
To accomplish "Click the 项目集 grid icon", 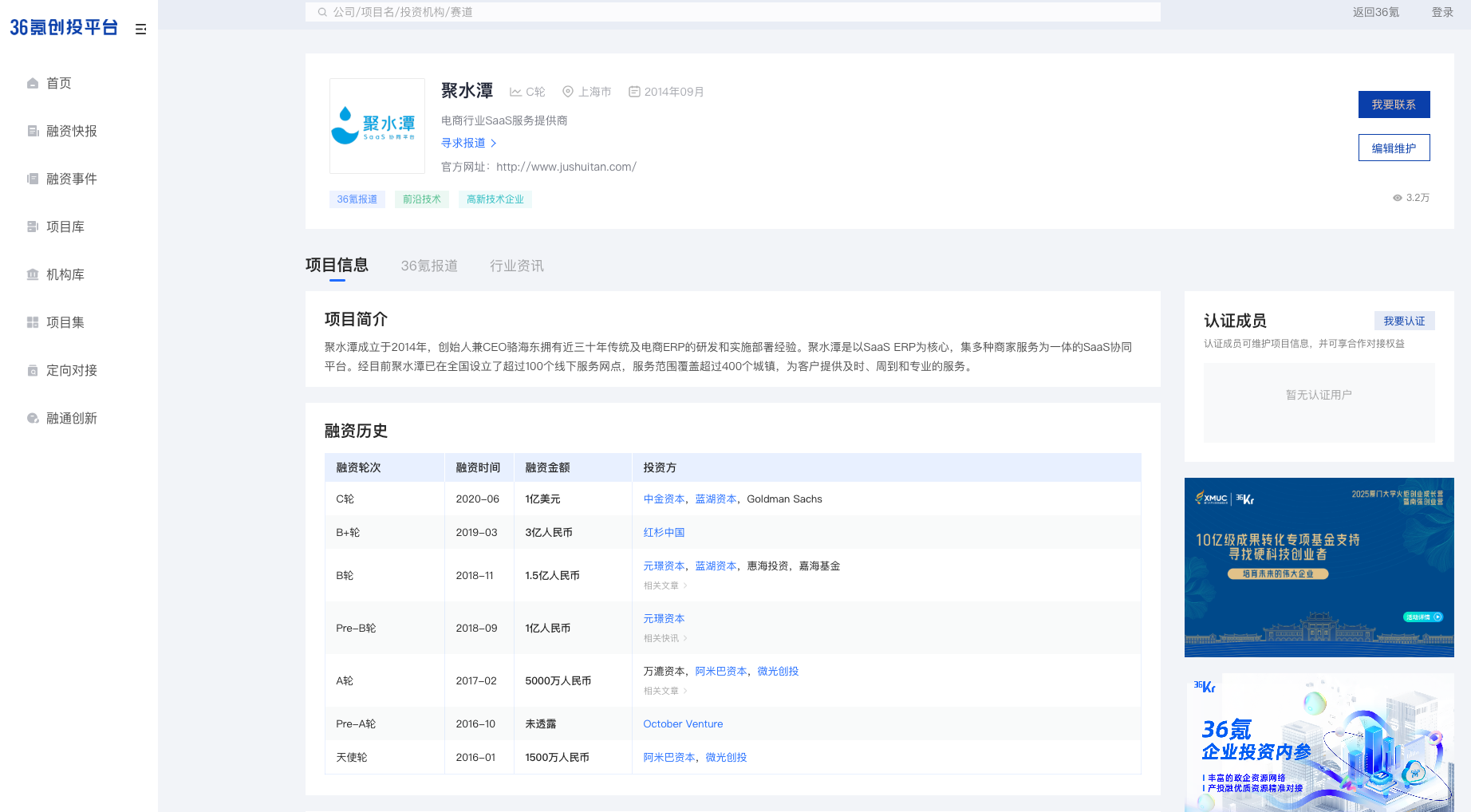I will 33,322.
